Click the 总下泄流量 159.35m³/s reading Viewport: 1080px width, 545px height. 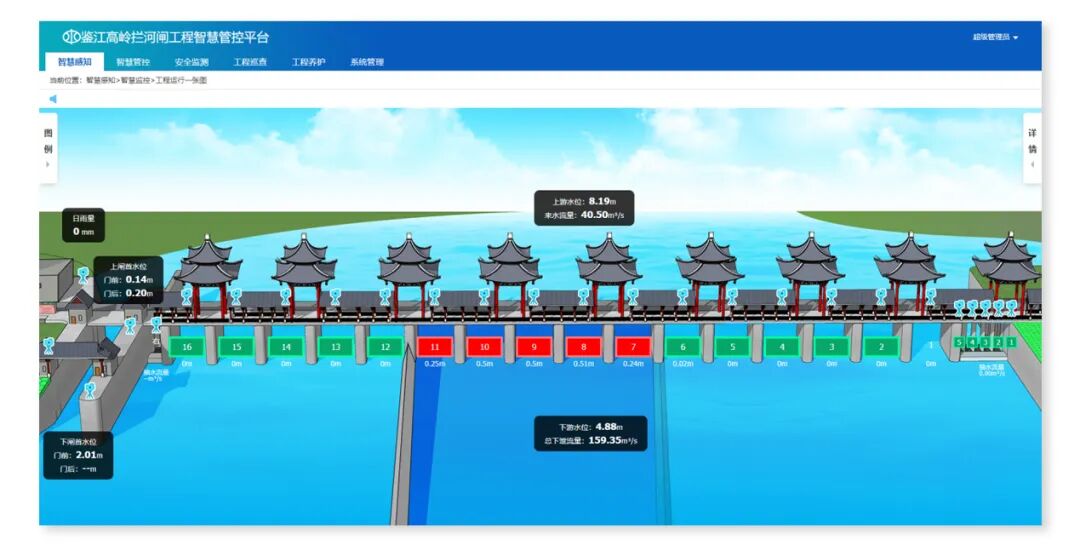(591, 440)
